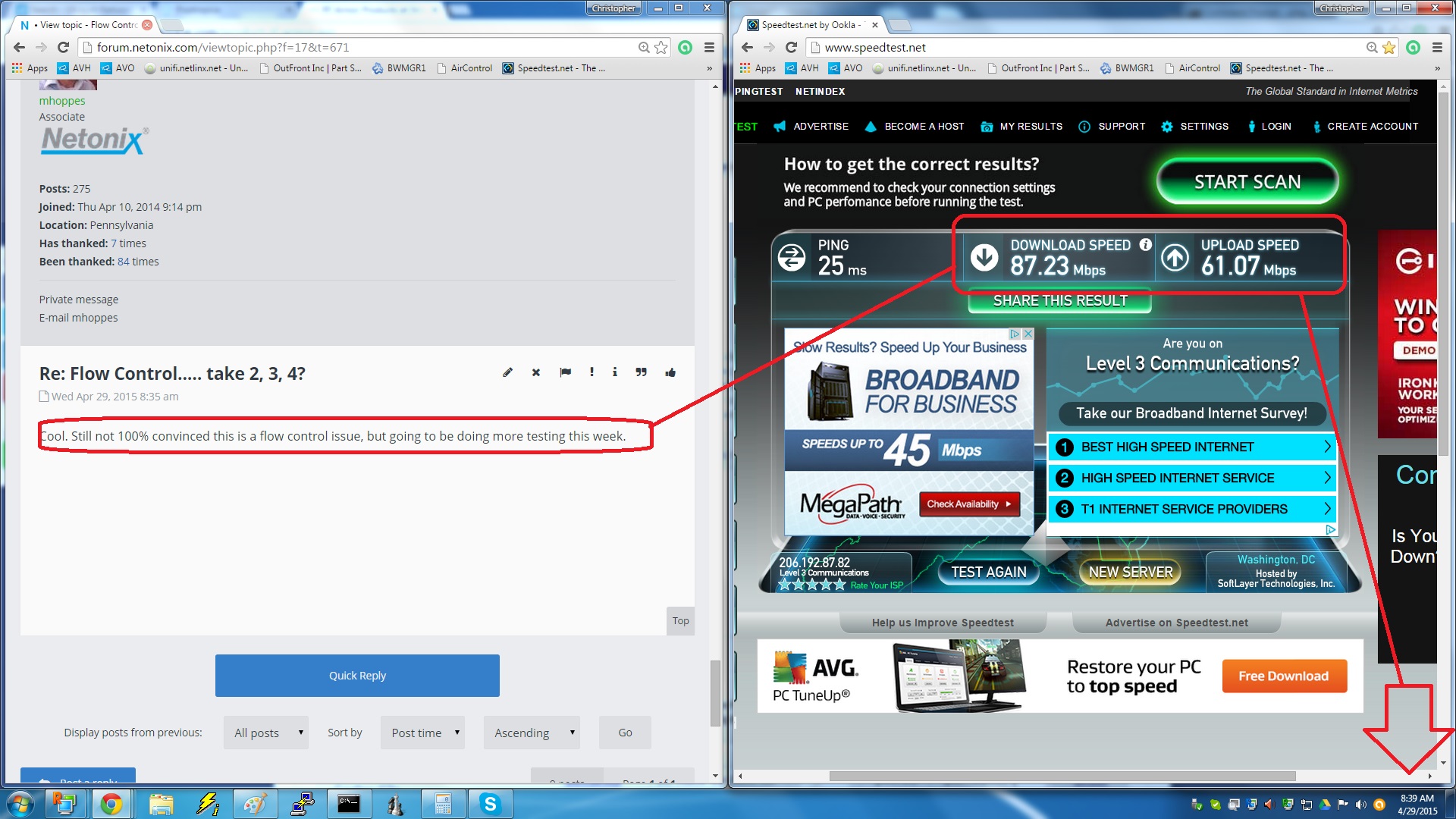This screenshot has height=819, width=1456.
Task: Click the volume icon in system tray
Action: point(1361,805)
